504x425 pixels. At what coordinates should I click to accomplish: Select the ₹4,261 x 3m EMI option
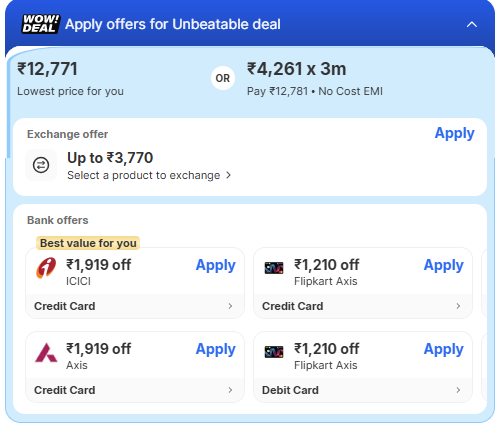point(314,78)
